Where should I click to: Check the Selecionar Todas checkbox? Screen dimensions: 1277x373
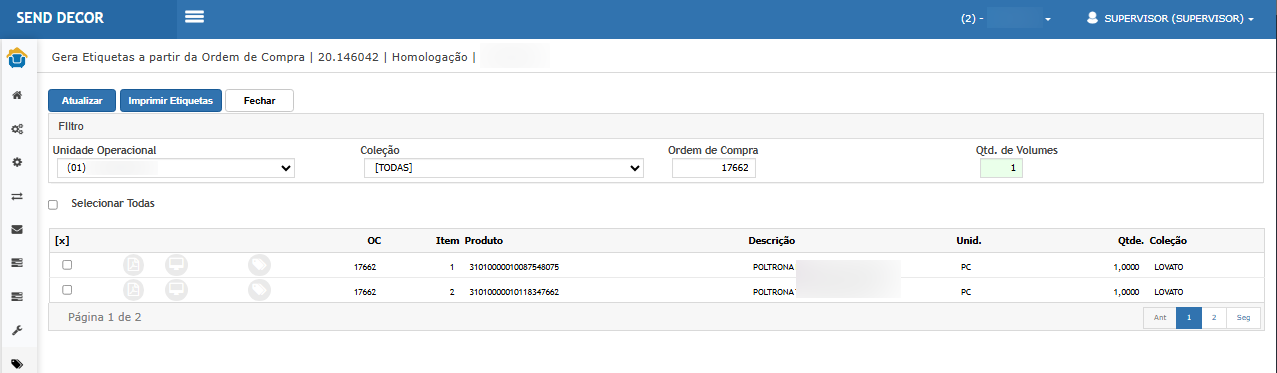pyautogui.click(x=53, y=205)
